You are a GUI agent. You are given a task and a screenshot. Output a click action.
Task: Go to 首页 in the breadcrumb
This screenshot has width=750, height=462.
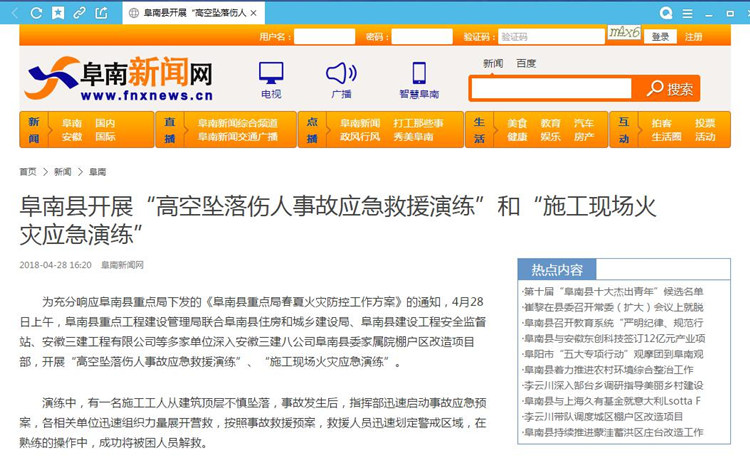[28, 172]
